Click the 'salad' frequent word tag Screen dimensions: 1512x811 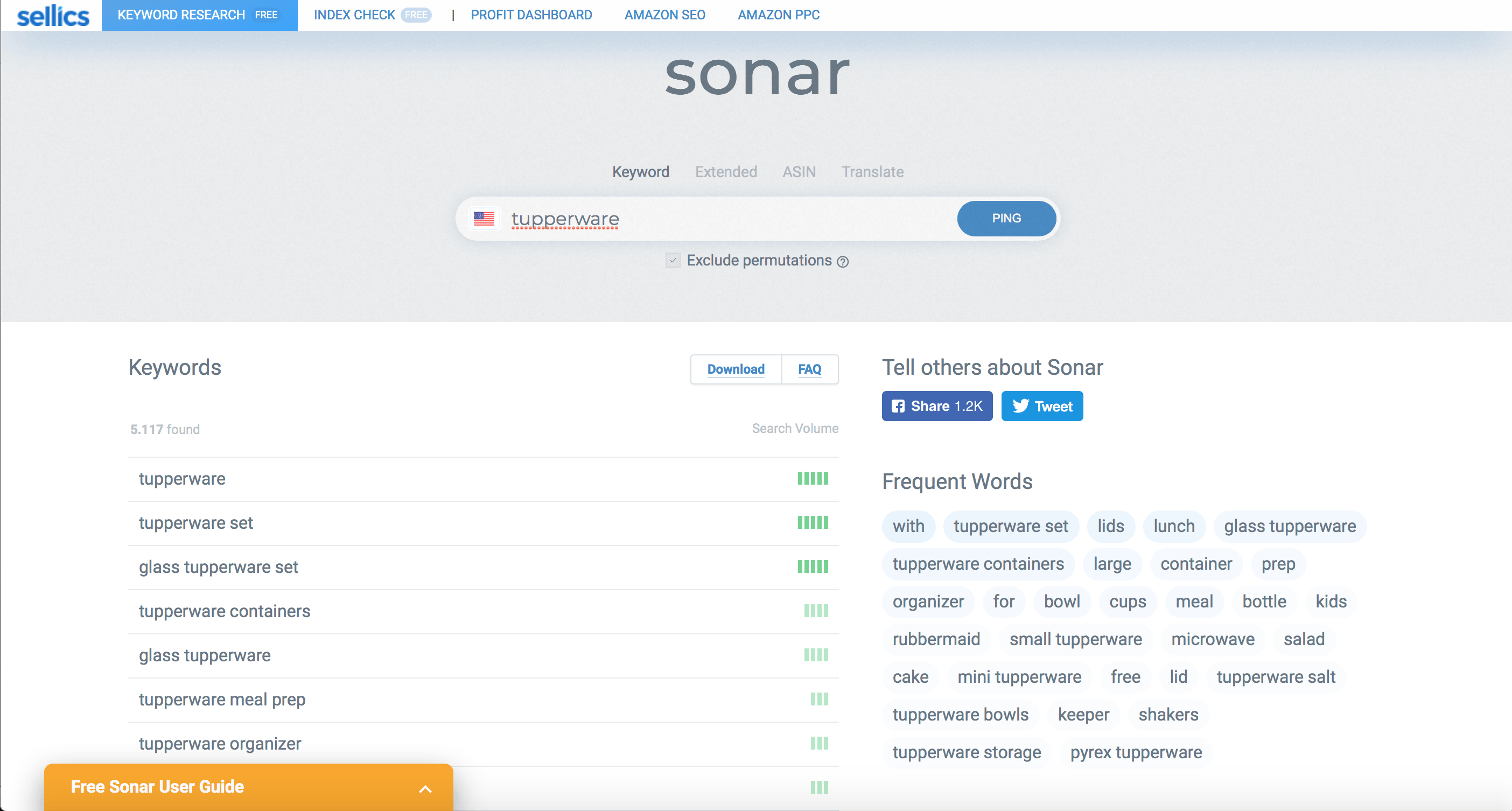pyautogui.click(x=1304, y=639)
